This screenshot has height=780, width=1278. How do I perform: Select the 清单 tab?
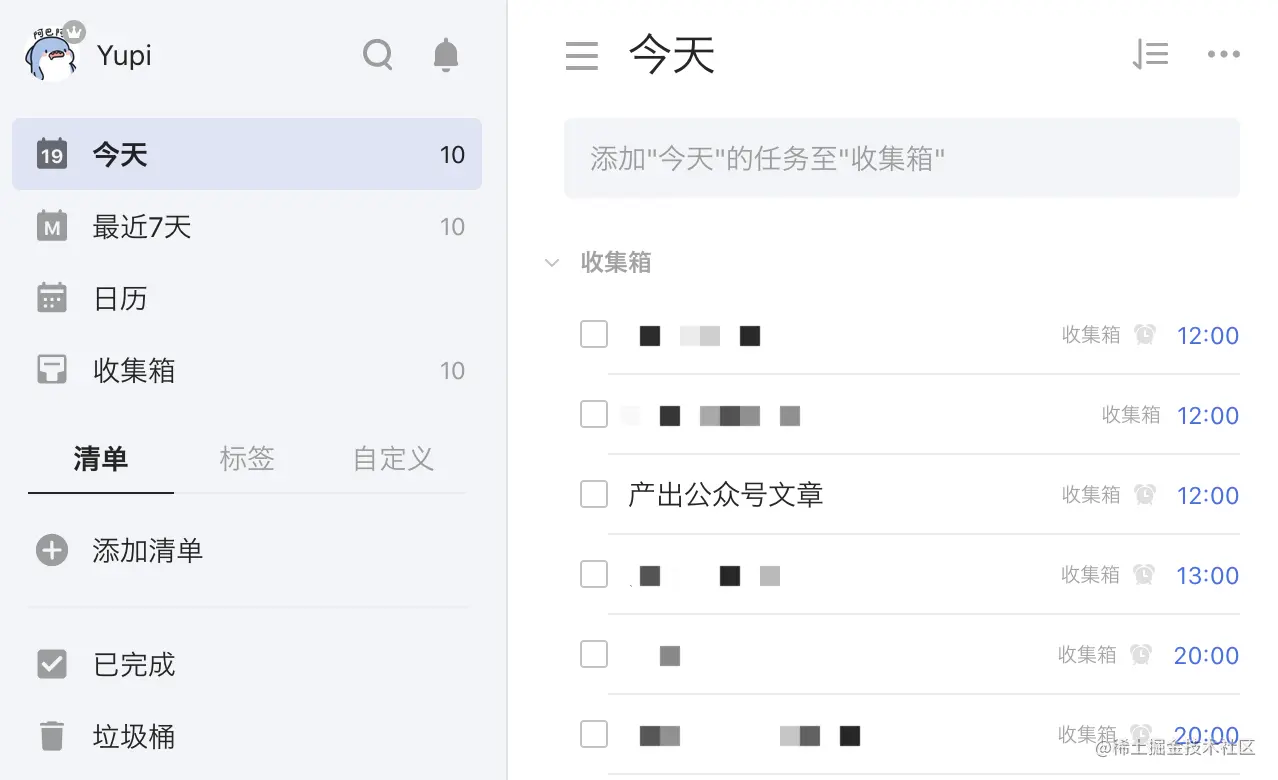[x=101, y=459]
